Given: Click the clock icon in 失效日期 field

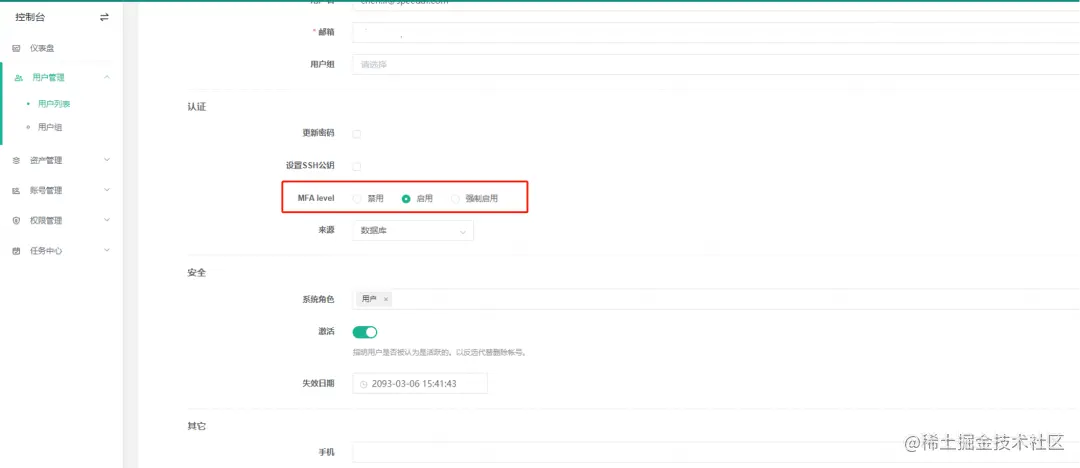Looking at the screenshot, I should (x=364, y=384).
